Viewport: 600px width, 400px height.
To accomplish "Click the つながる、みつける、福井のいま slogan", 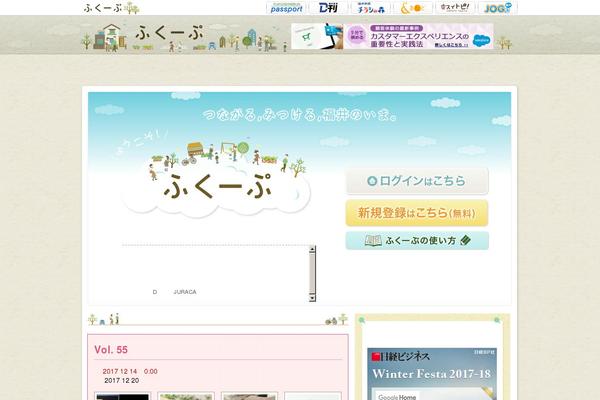I will coord(300,115).
